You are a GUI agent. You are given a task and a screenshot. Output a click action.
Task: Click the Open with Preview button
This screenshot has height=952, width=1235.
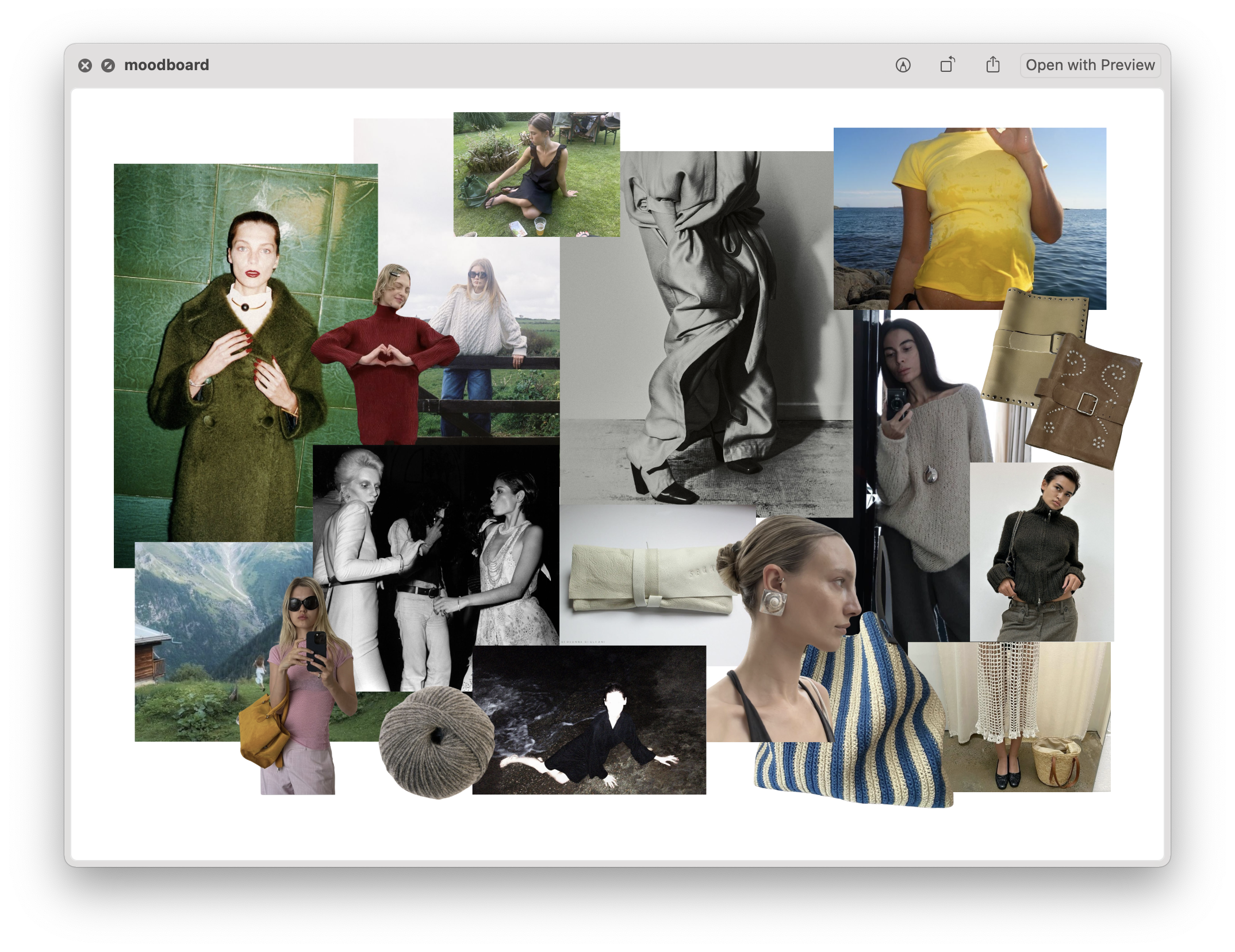(x=1090, y=65)
